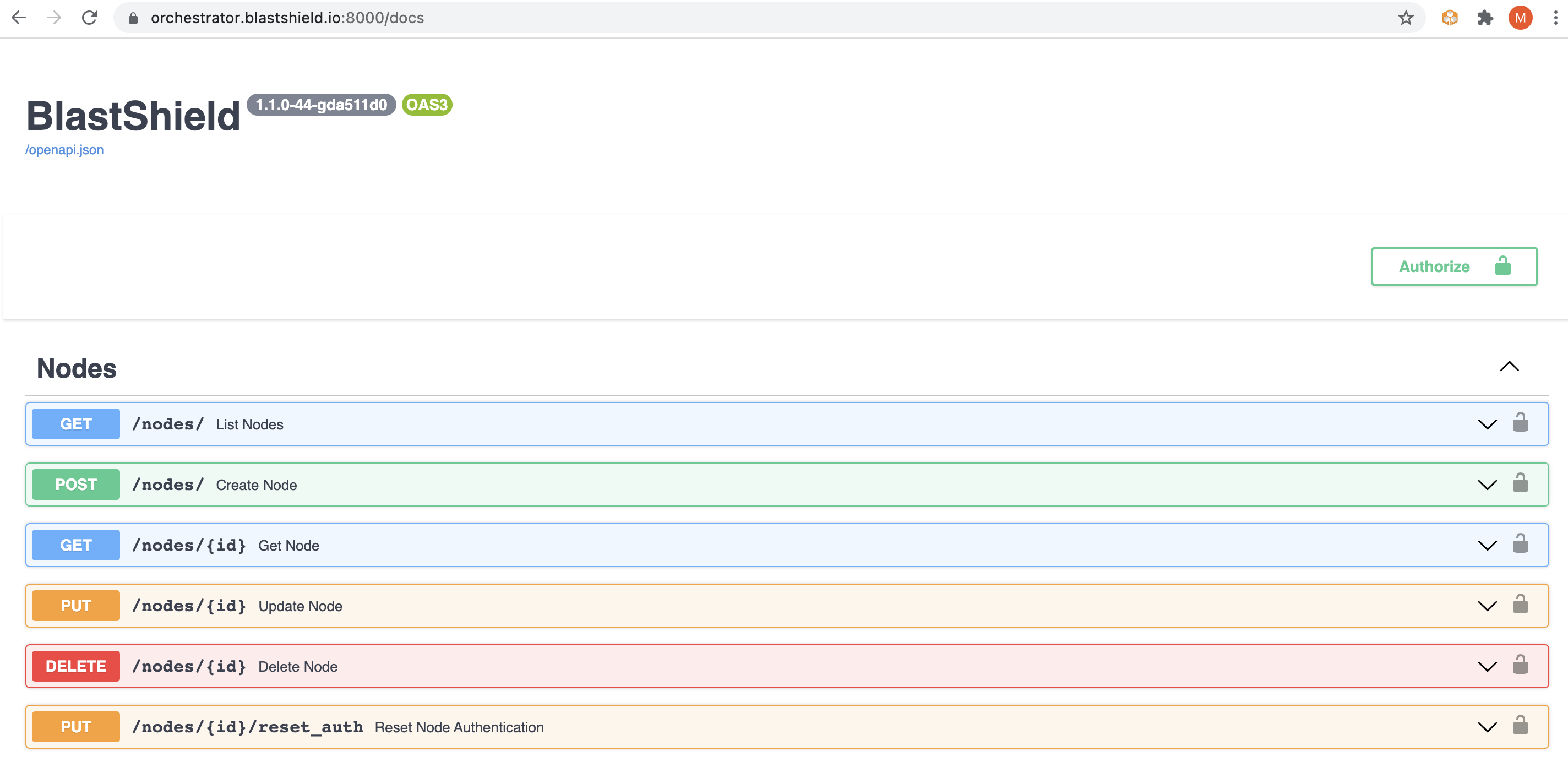Image resolution: width=1568 pixels, height=773 pixels.
Task: Toggle the lock on Reset Node Authentication endpoint
Action: pos(1521,726)
